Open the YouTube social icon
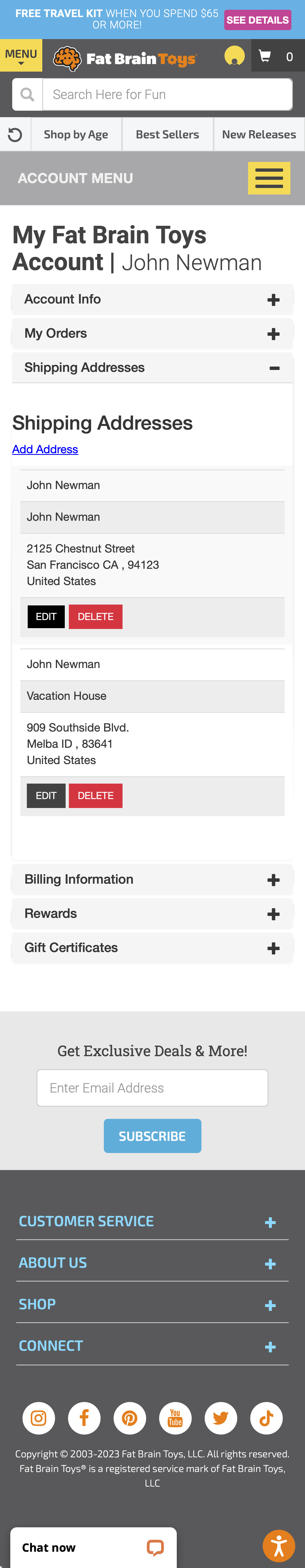 [x=175, y=1418]
